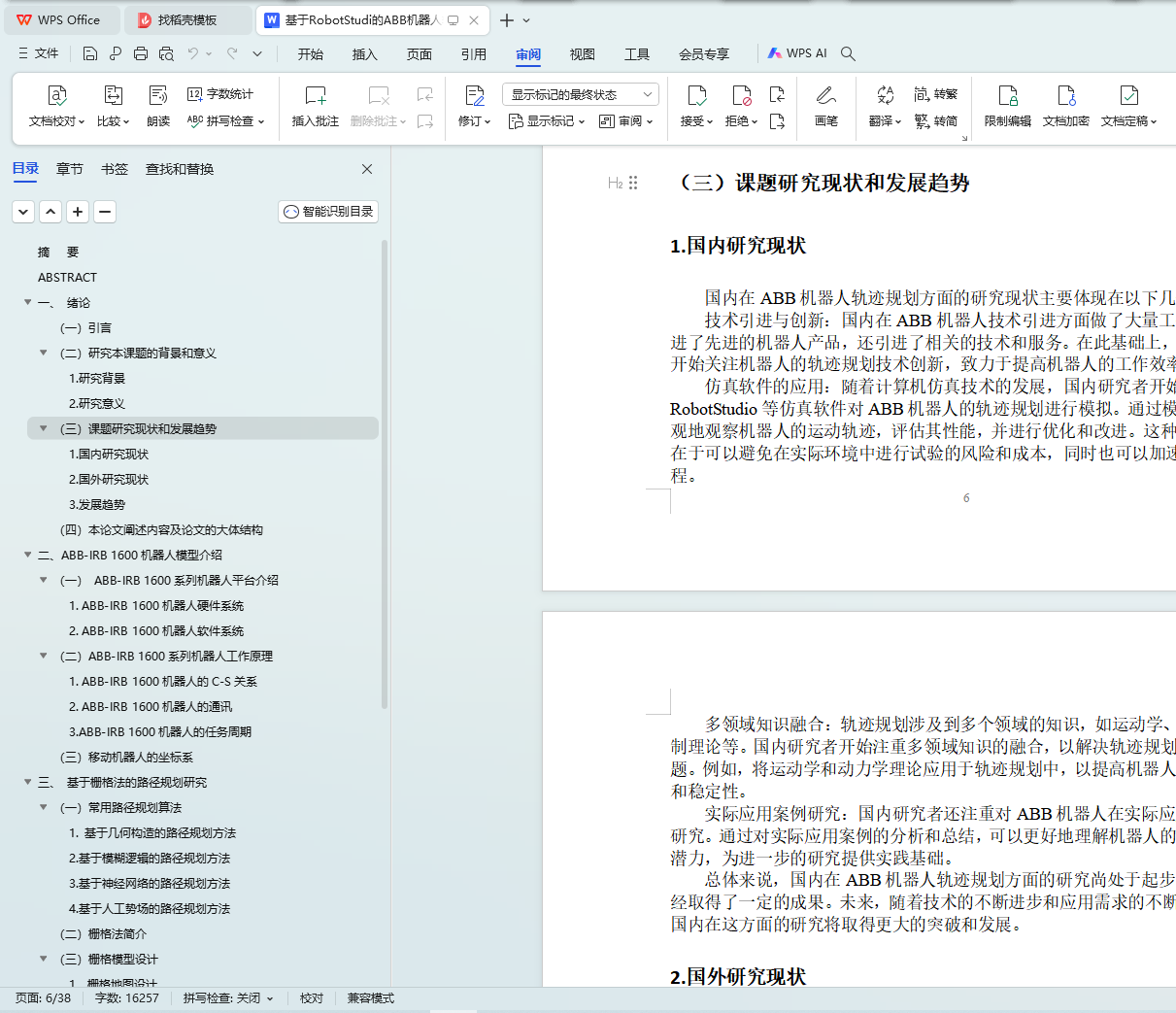
Task: Open the 文档校对 proofreading tool
Action: click(56, 107)
